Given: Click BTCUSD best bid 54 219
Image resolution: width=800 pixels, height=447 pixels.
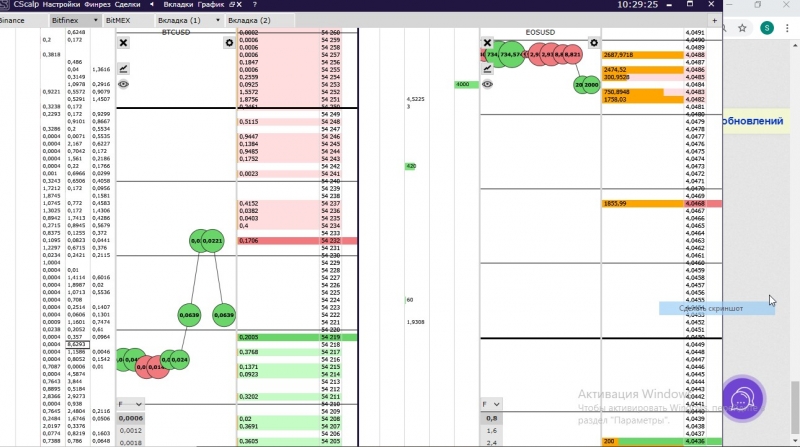Looking at the screenshot, I should (331, 337).
